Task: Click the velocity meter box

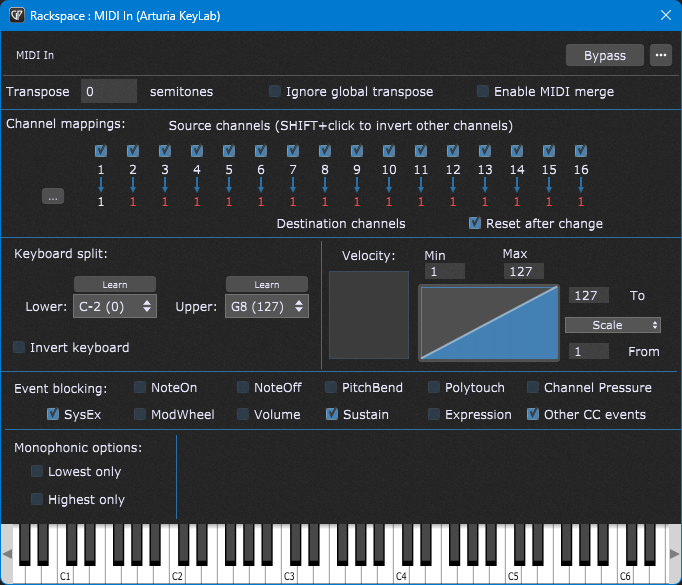Action: (x=369, y=315)
